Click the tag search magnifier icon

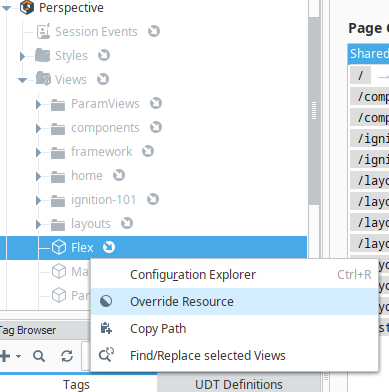(x=39, y=356)
